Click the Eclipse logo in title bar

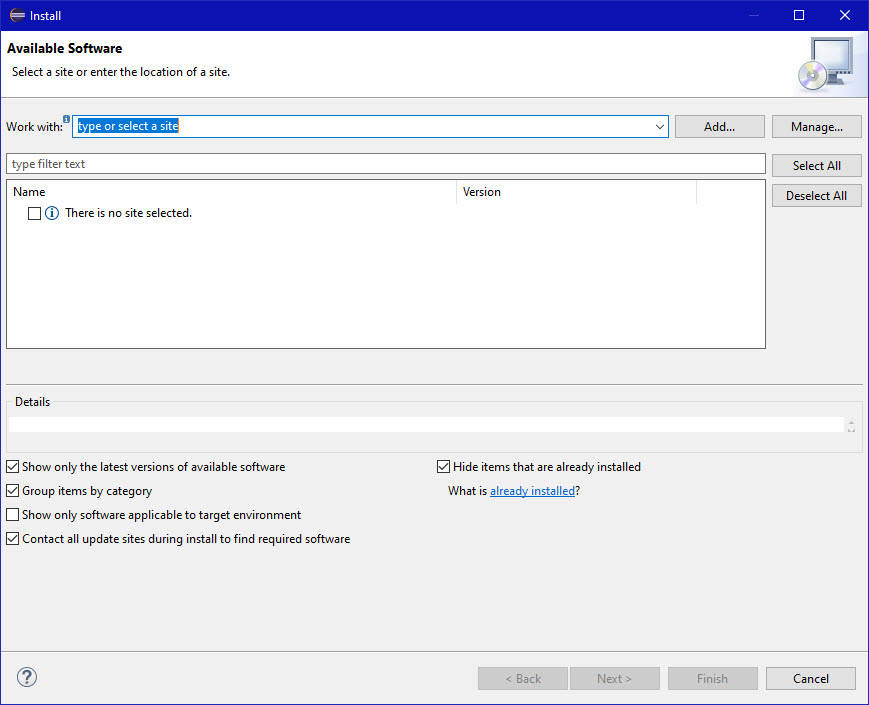tap(17, 15)
